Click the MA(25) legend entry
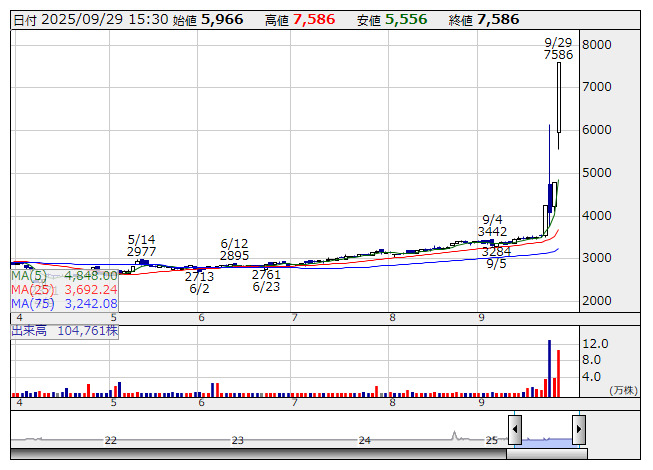 [64, 289]
